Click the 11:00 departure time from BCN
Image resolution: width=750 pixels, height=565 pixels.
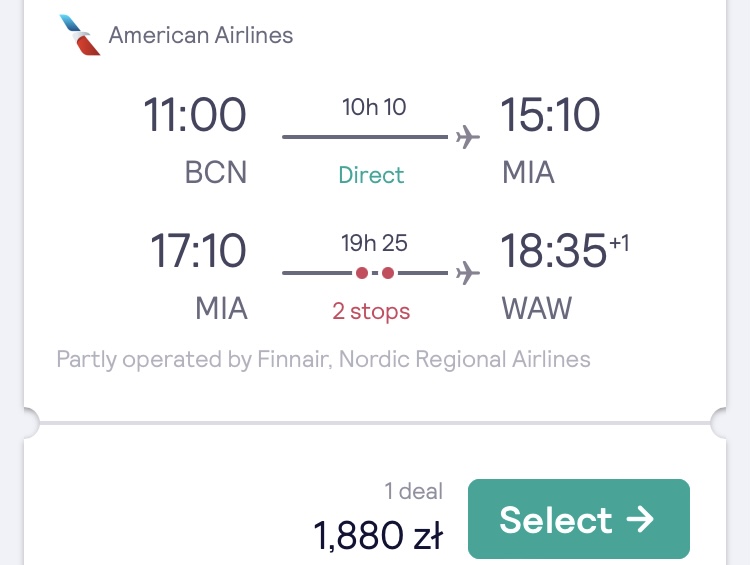click(x=195, y=115)
